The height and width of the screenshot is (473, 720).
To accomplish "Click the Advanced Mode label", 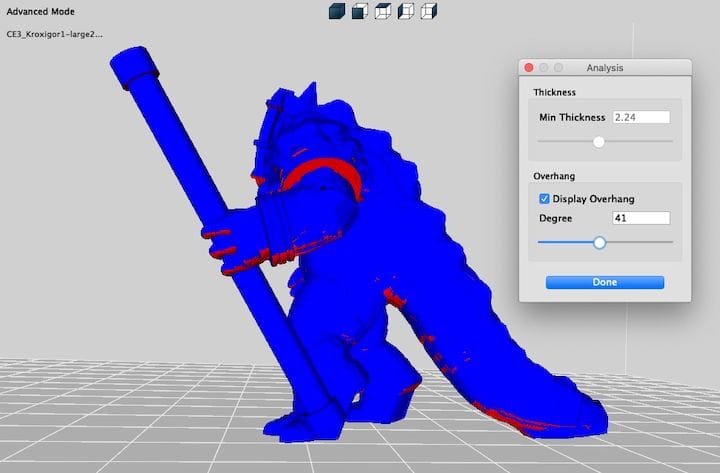I will [x=38, y=13].
